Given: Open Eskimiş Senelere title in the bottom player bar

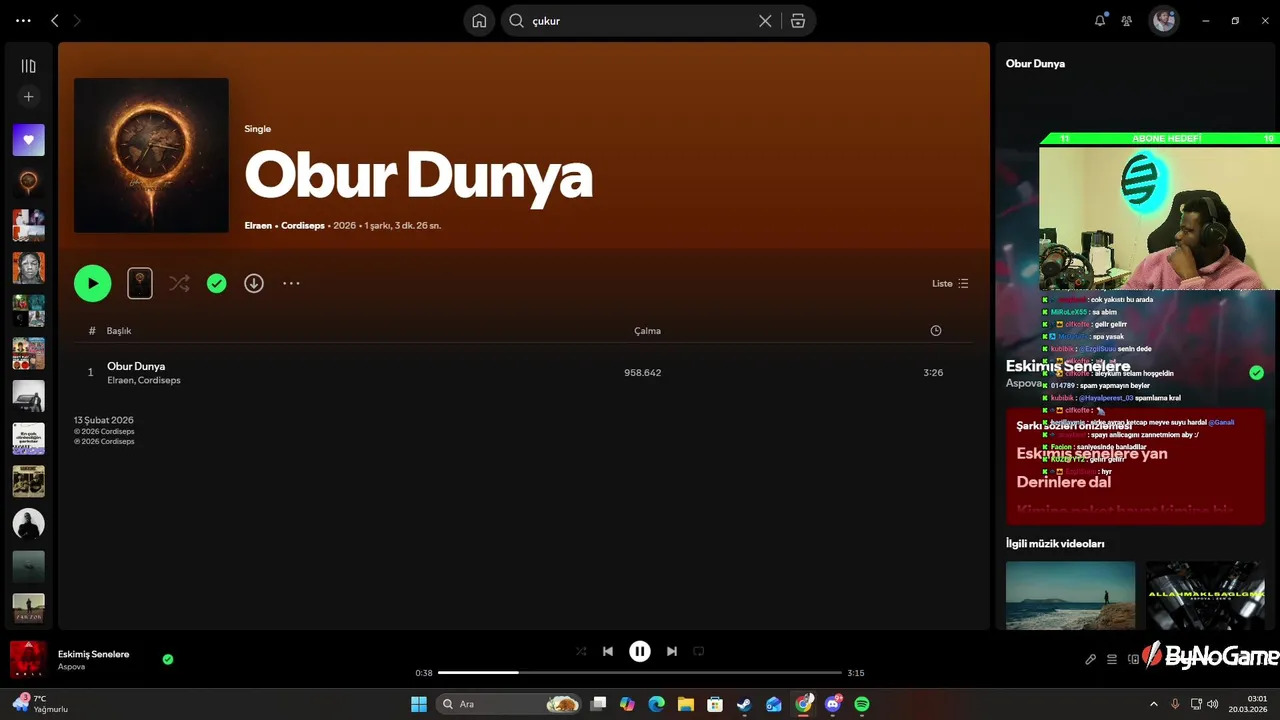Looking at the screenshot, I should (93, 654).
